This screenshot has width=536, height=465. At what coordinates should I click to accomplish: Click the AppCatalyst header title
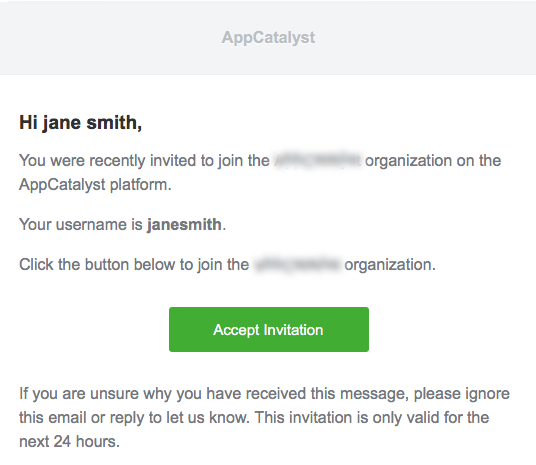pos(268,37)
